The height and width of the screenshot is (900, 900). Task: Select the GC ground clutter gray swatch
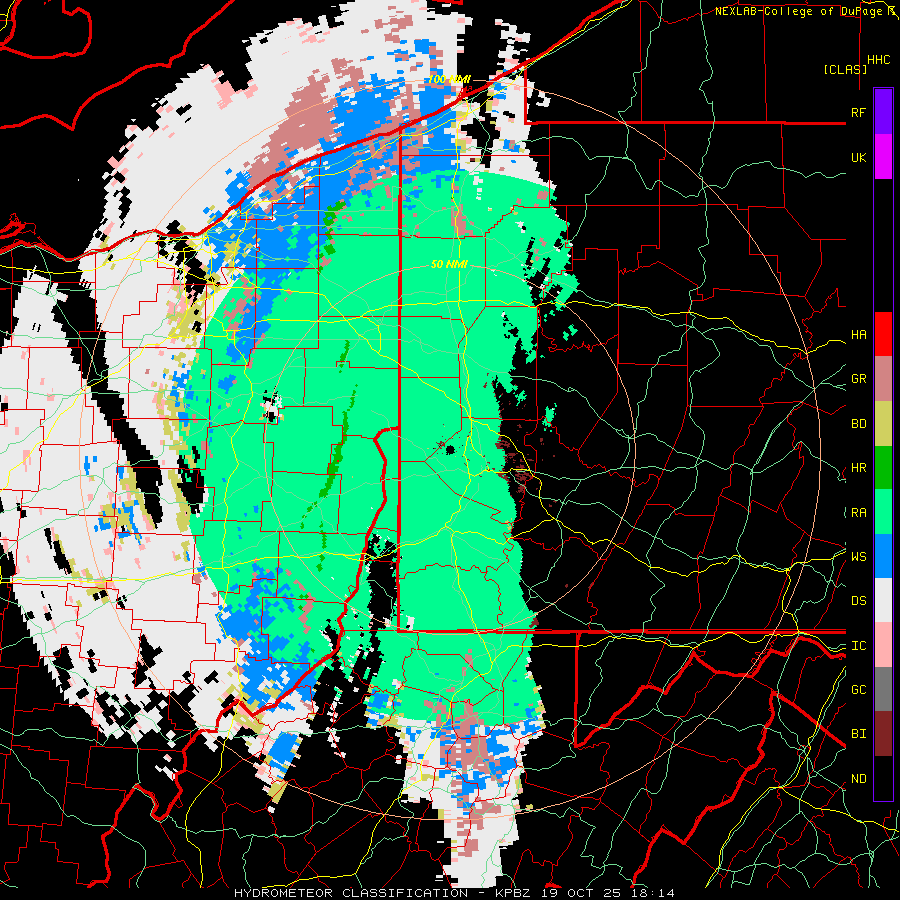click(x=883, y=689)
